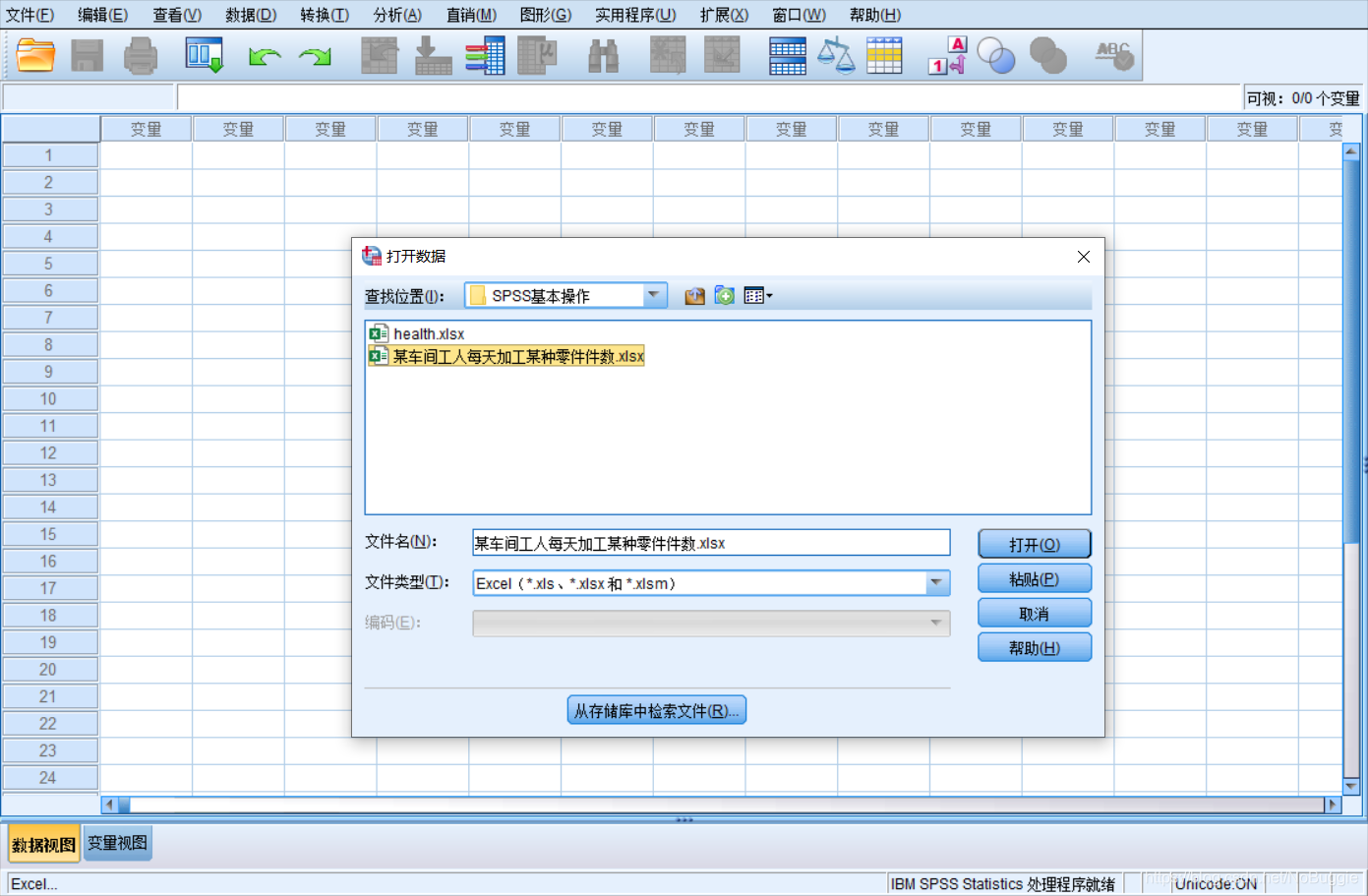Click the vertical scrollbar down arrow

click(x=1351, y=787)
